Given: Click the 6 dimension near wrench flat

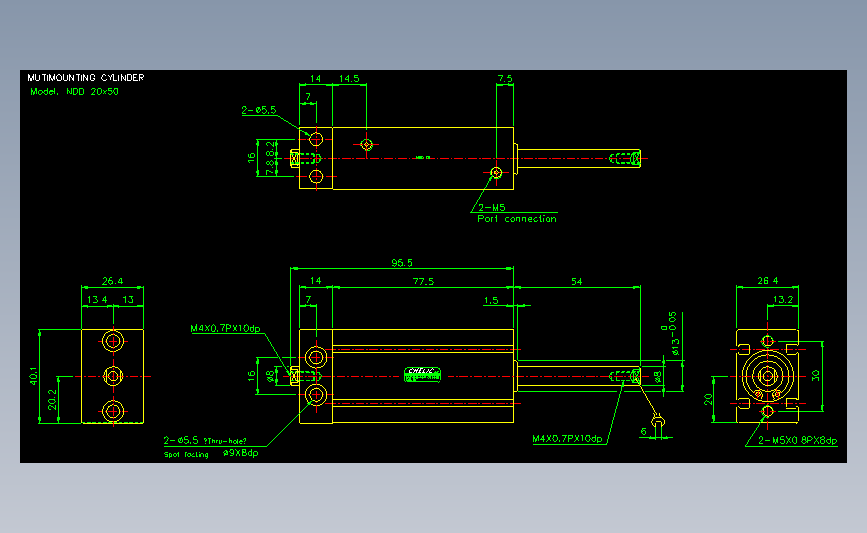Looking at the screenshot, I should (x=644, y=431).
